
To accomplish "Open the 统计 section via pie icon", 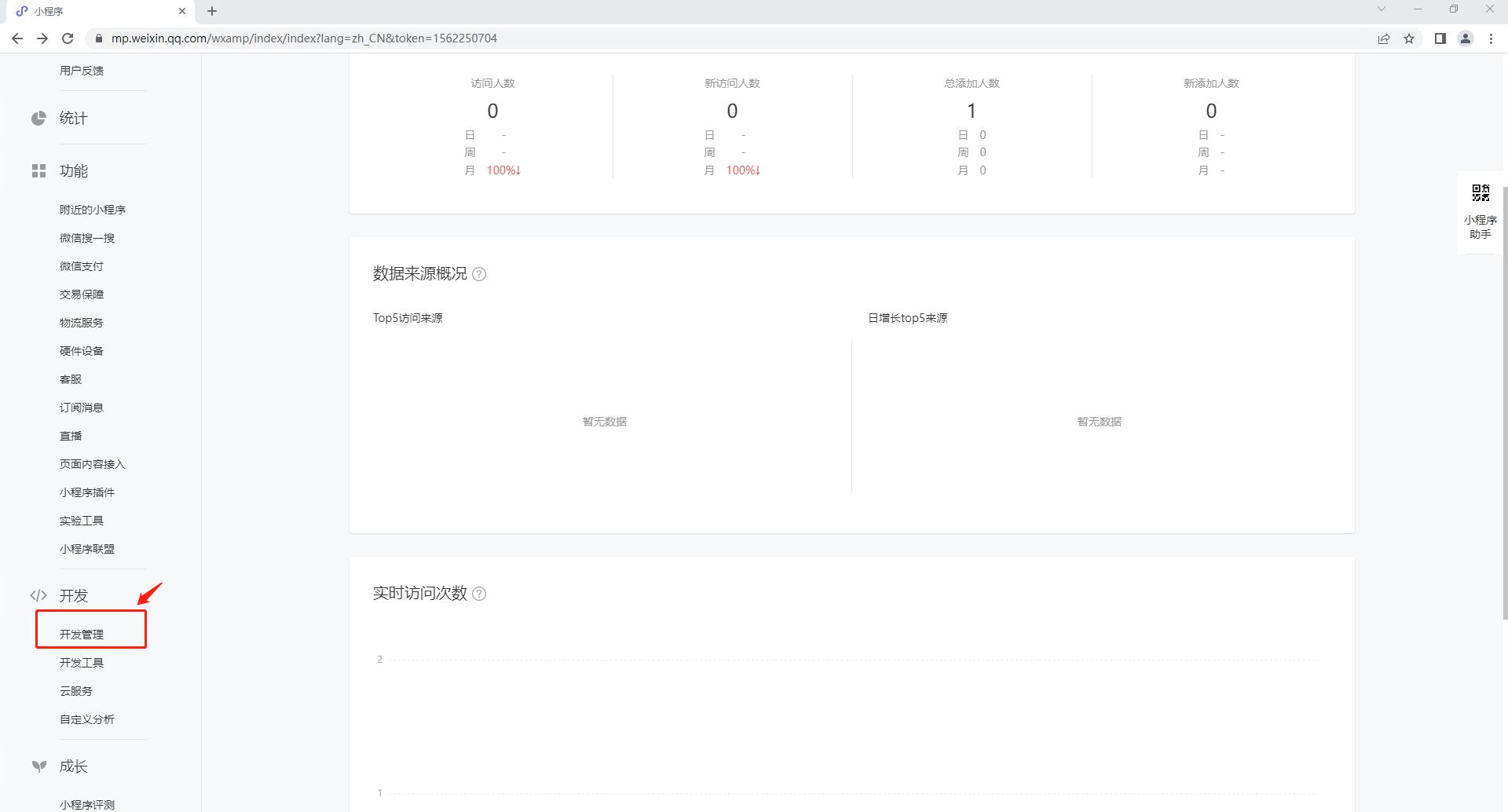I will (x=38, y=118).
